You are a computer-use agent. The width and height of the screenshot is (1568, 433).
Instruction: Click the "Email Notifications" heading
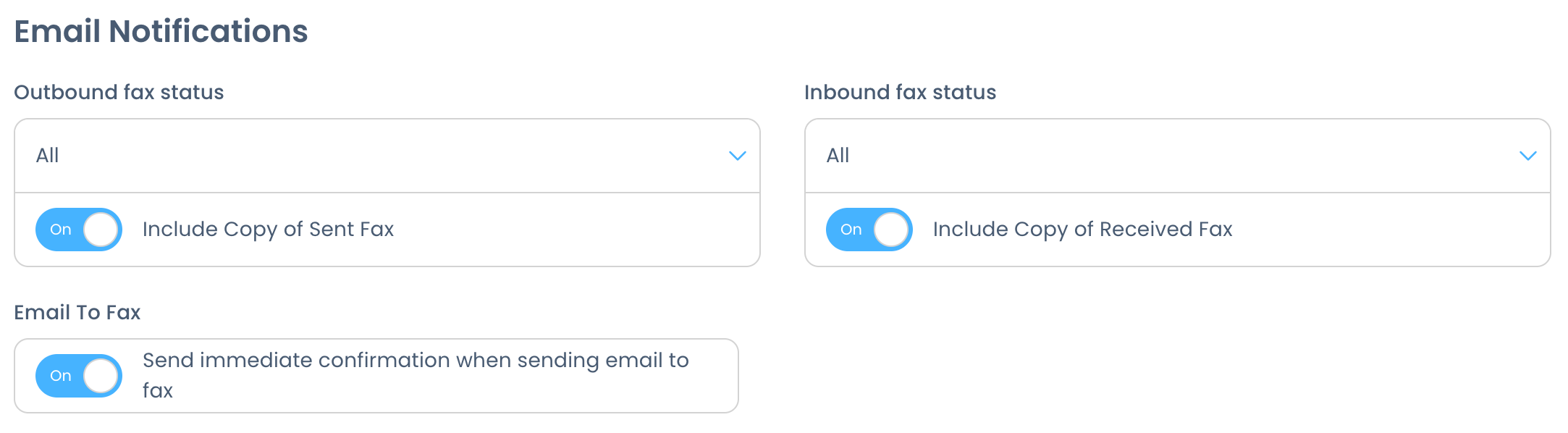[x=161, y=32]
